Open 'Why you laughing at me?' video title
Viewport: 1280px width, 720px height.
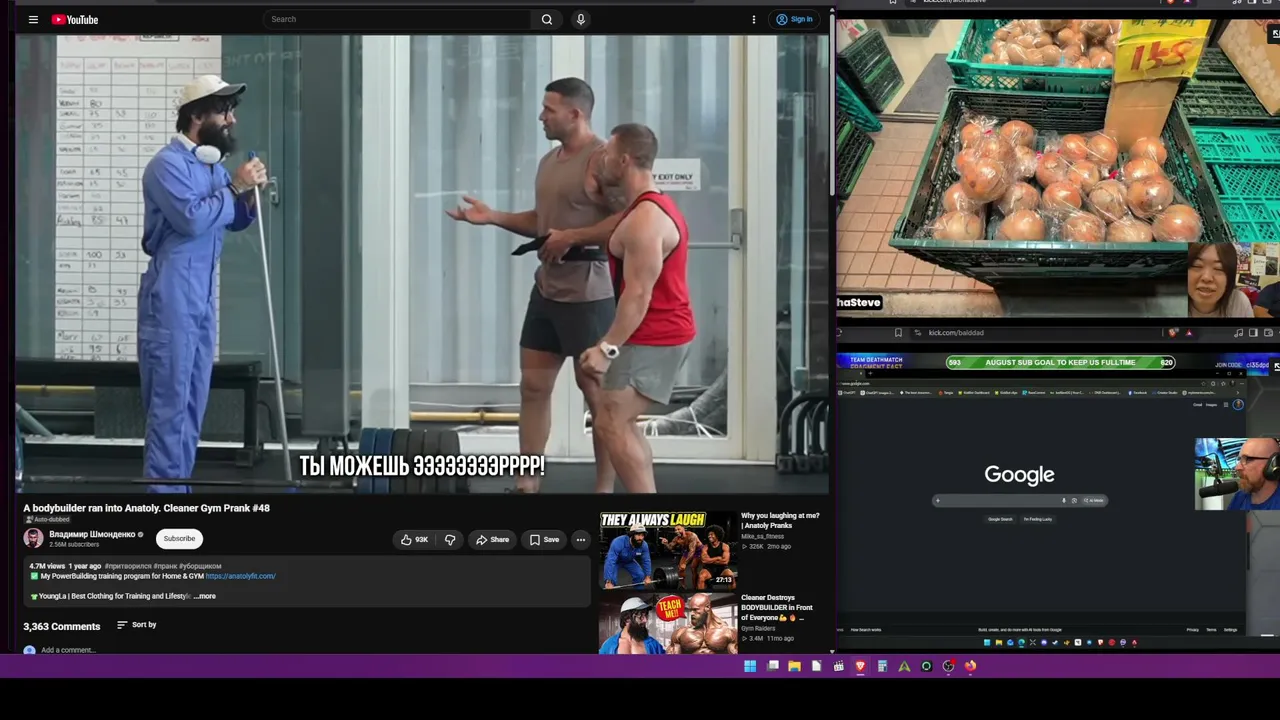[780, 520]
